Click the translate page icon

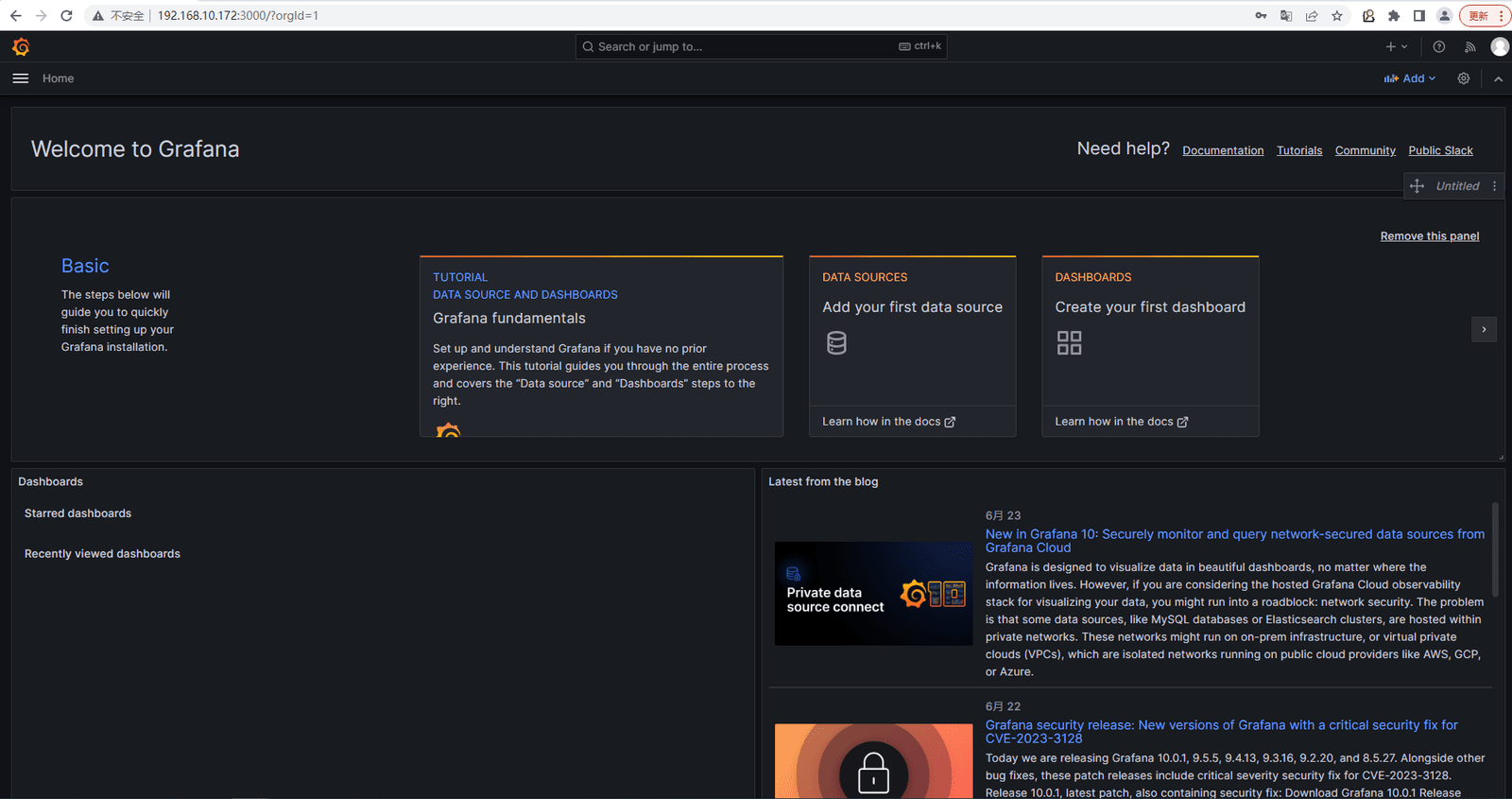point(1286,15)
